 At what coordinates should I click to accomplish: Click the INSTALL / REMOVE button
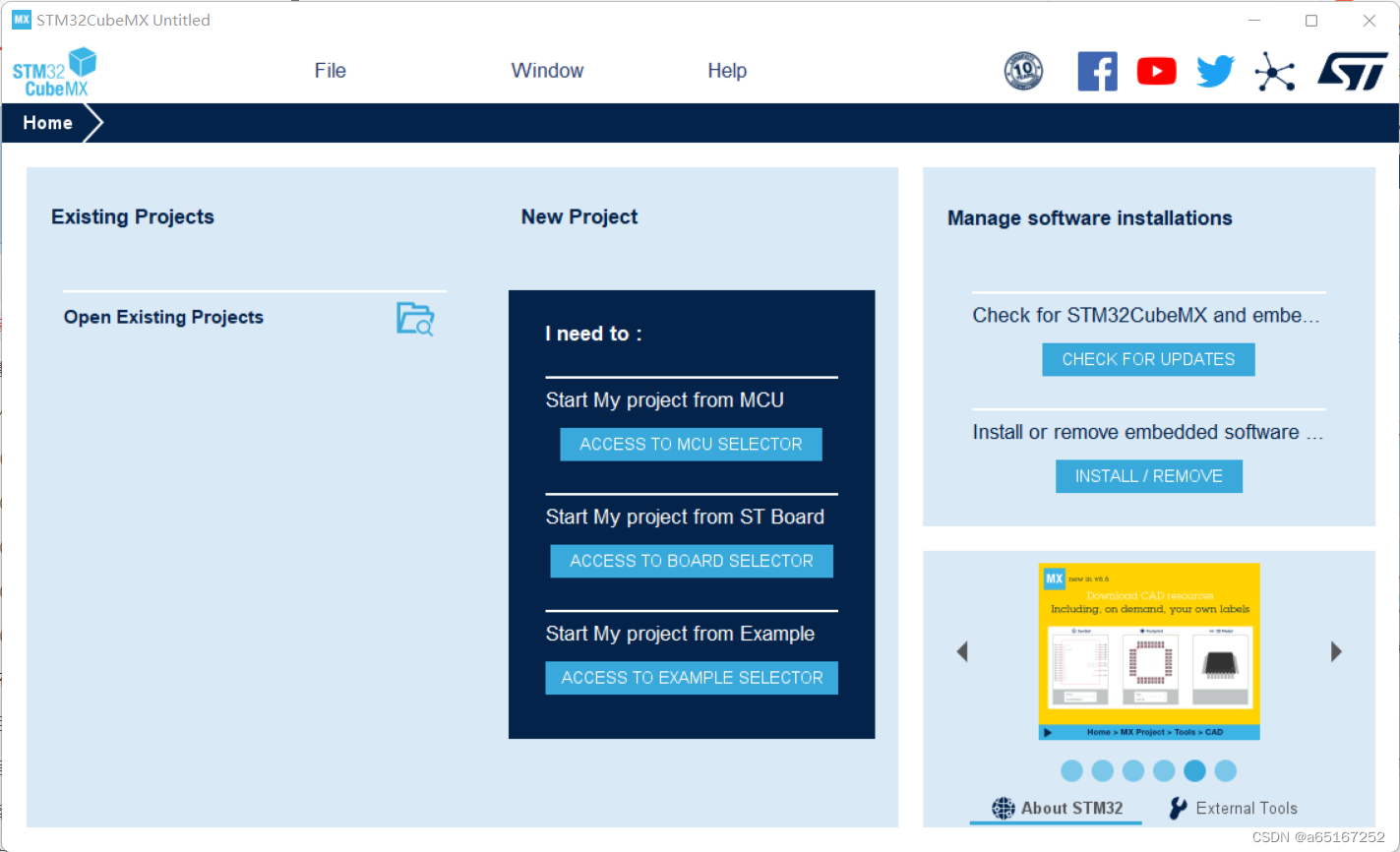pos(1149,476)
